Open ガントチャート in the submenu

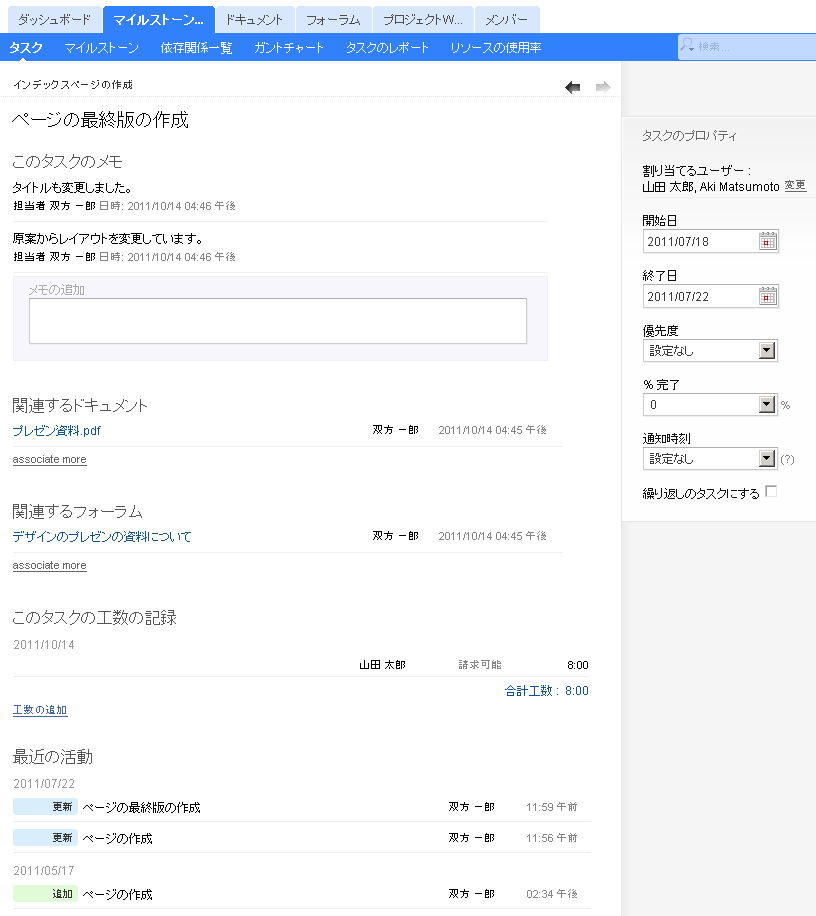click(x=289, y=47)
